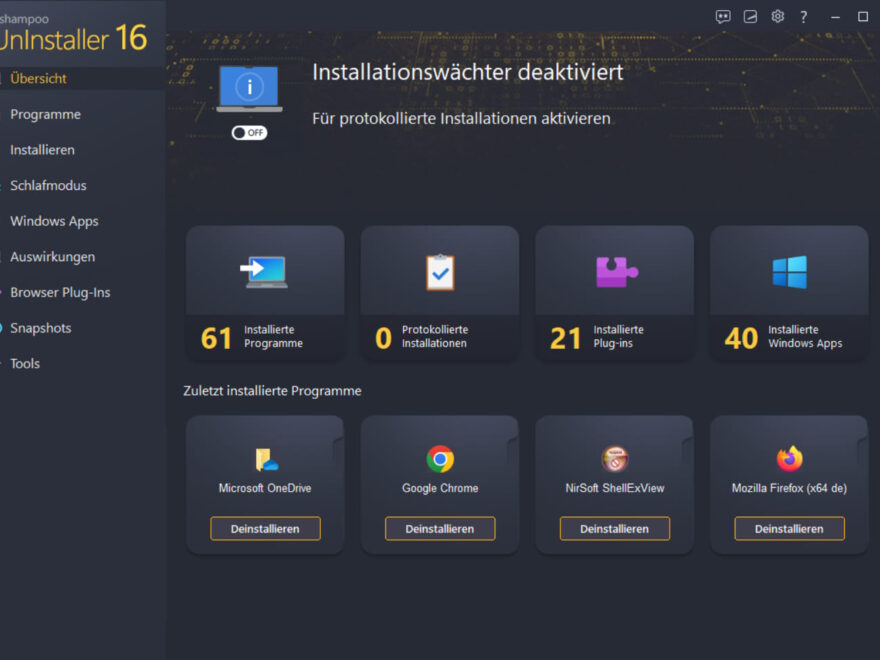Open Snapshots in the sidebar

[x=40, y=328]
